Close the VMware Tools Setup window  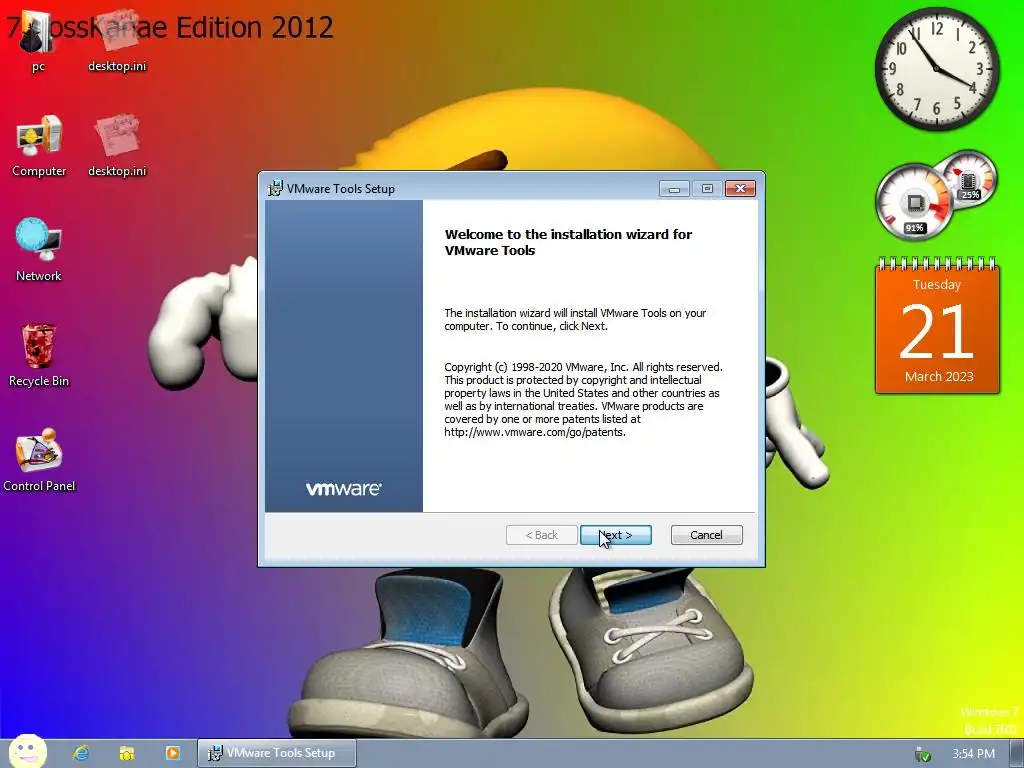tap(740, 189)
